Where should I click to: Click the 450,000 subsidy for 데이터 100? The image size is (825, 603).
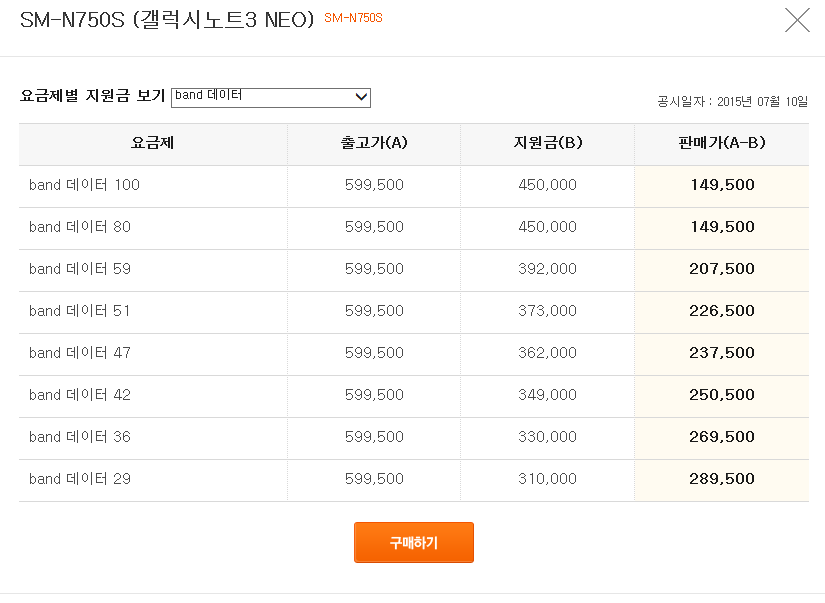(x=547, y=185)
